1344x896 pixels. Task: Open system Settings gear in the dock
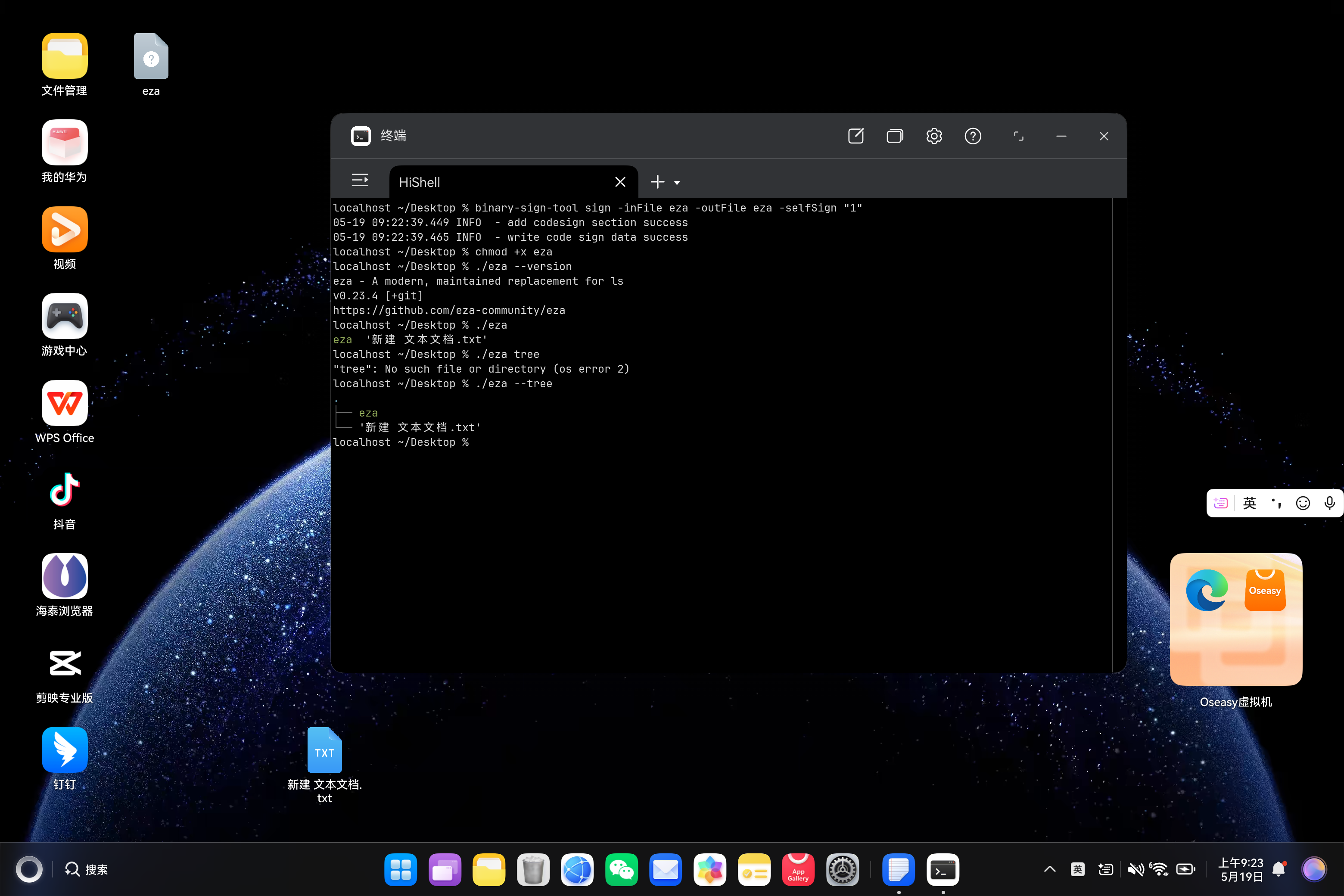(x=842, y=869)
